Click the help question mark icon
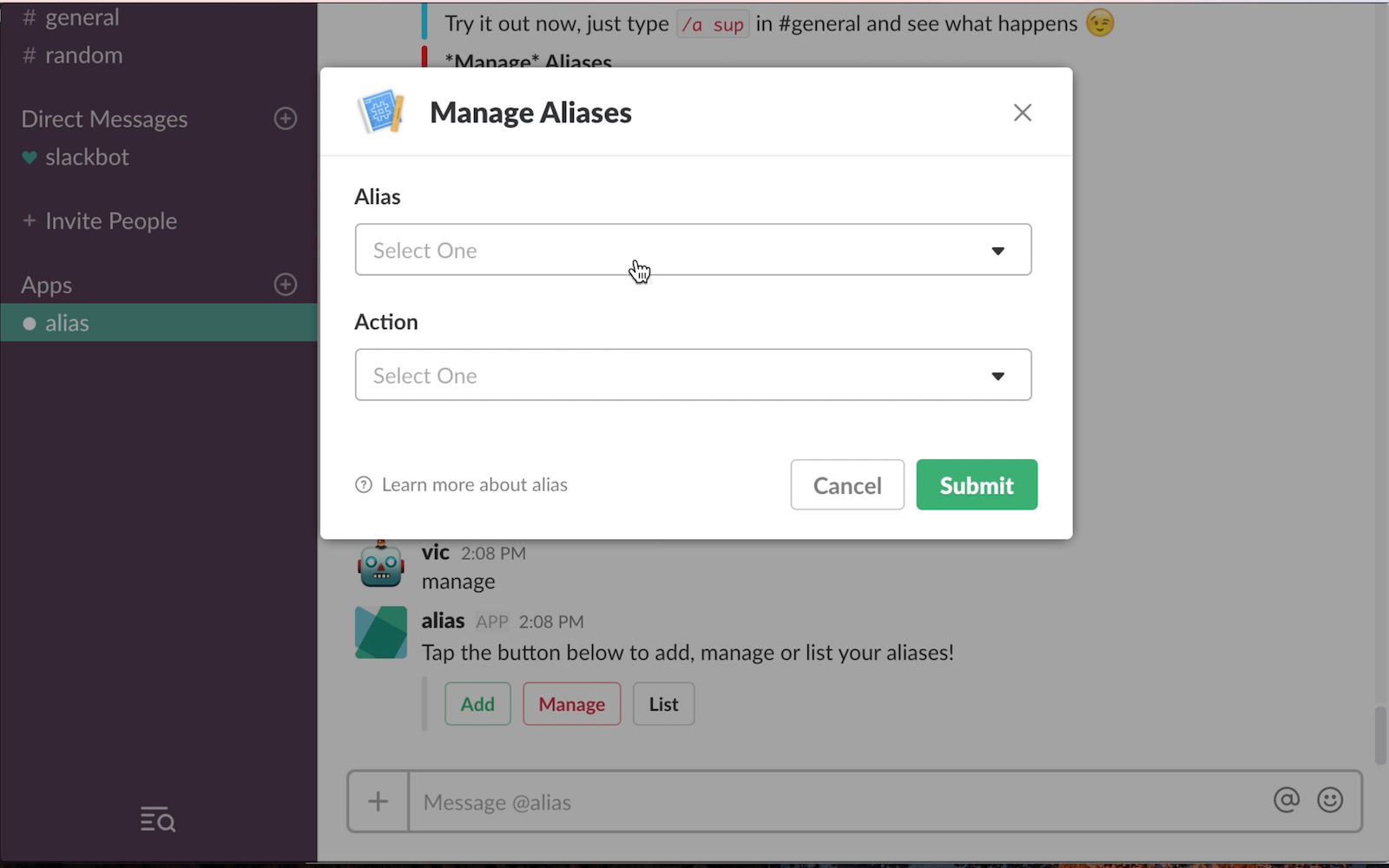Screen dimensions: 1389x868 point(364,484)
